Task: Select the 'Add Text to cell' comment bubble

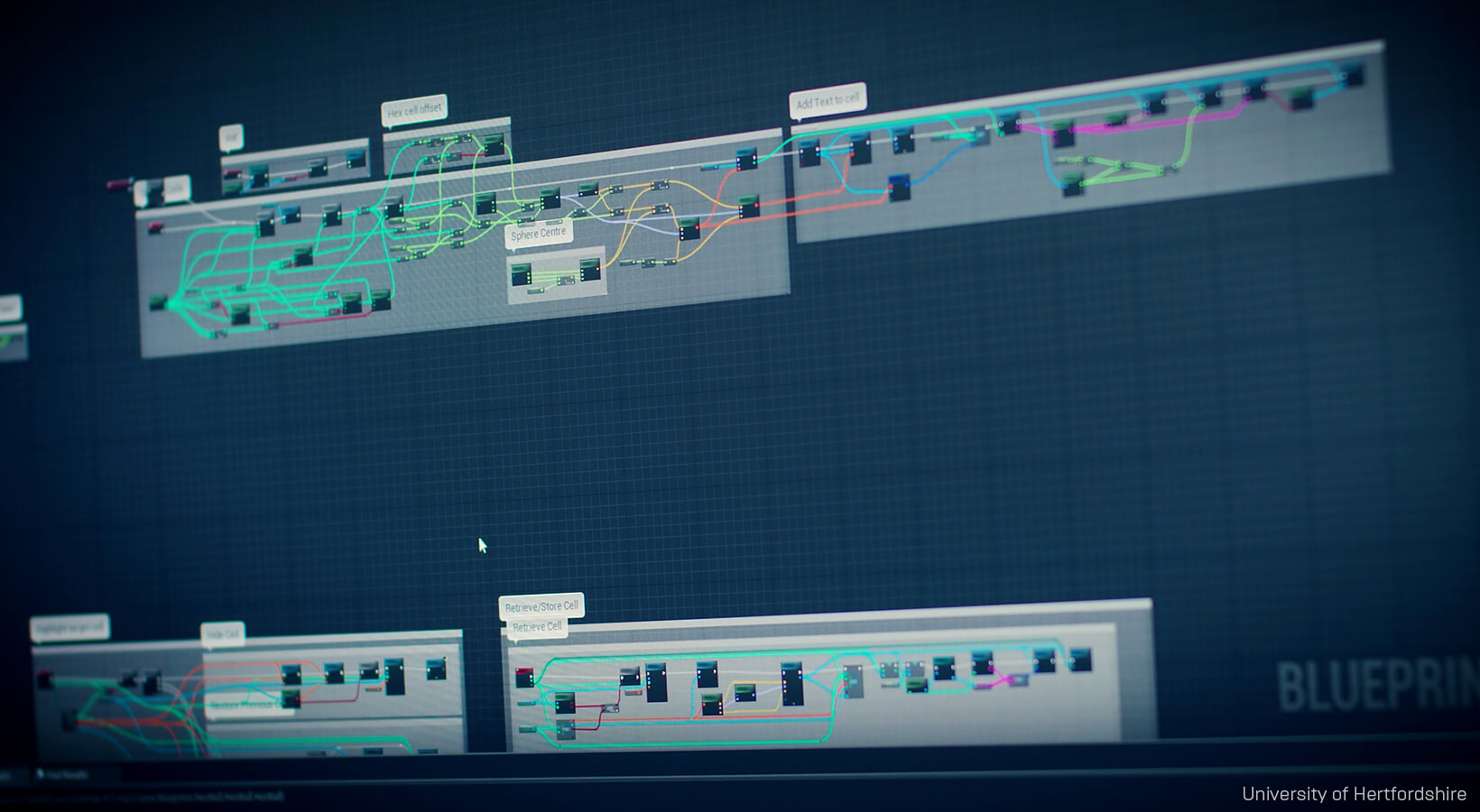Action: (x=828, y=100)
